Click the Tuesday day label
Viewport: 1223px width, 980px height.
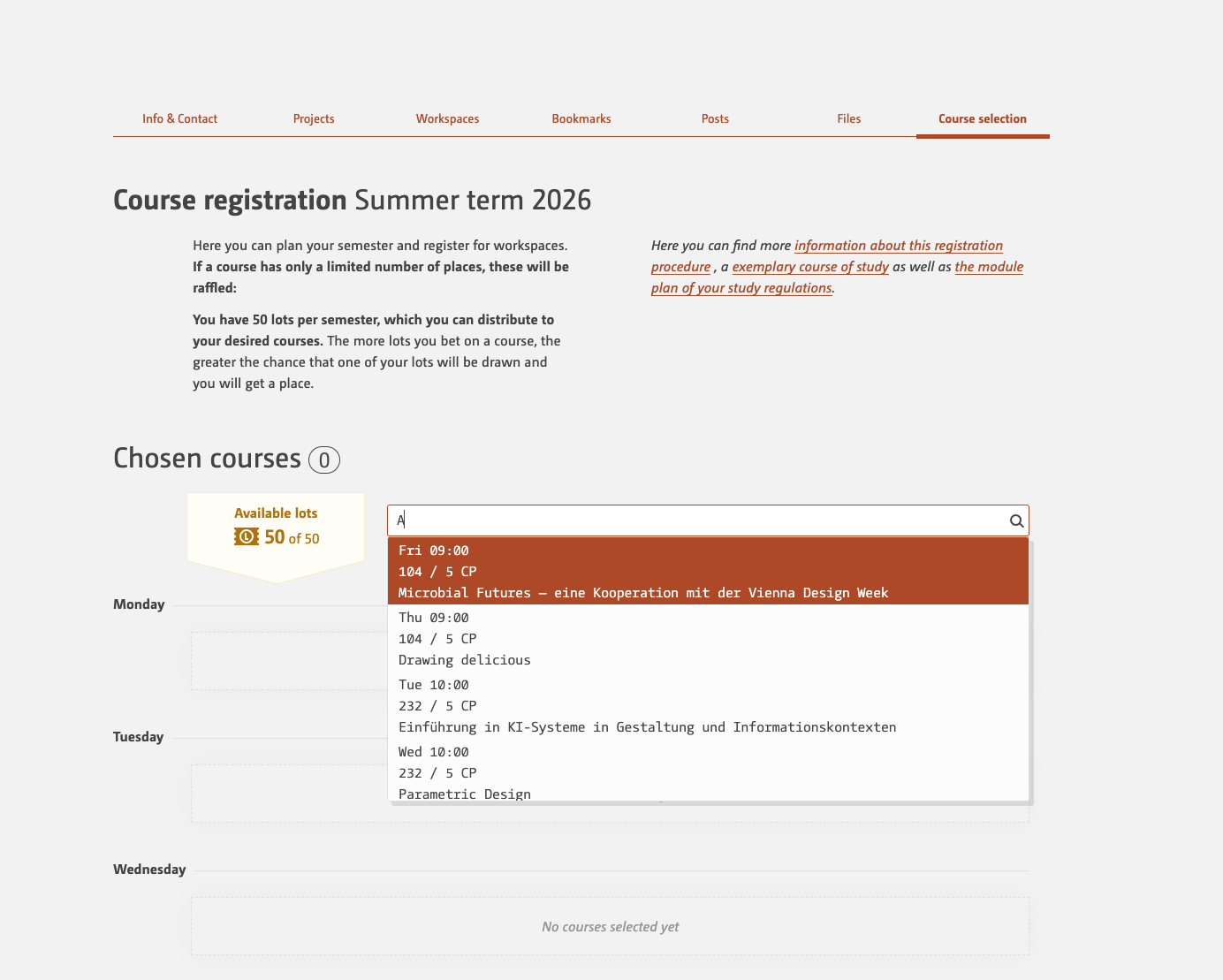[138, 737]
